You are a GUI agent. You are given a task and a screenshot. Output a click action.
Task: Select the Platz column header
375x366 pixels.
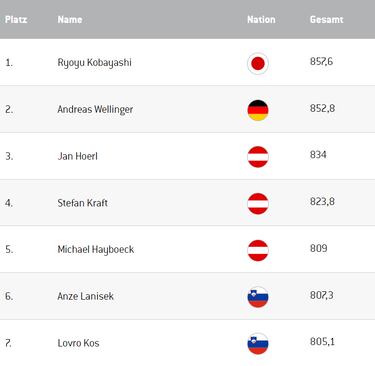point(16,20)
